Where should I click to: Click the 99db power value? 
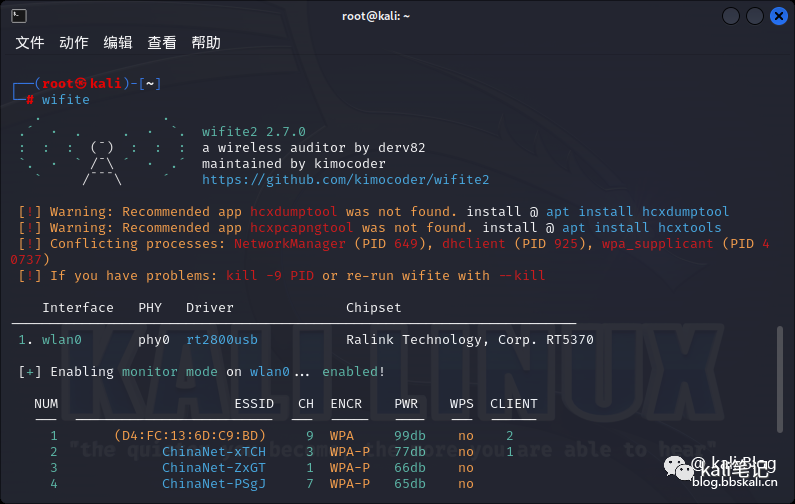(x=410, y=436)
